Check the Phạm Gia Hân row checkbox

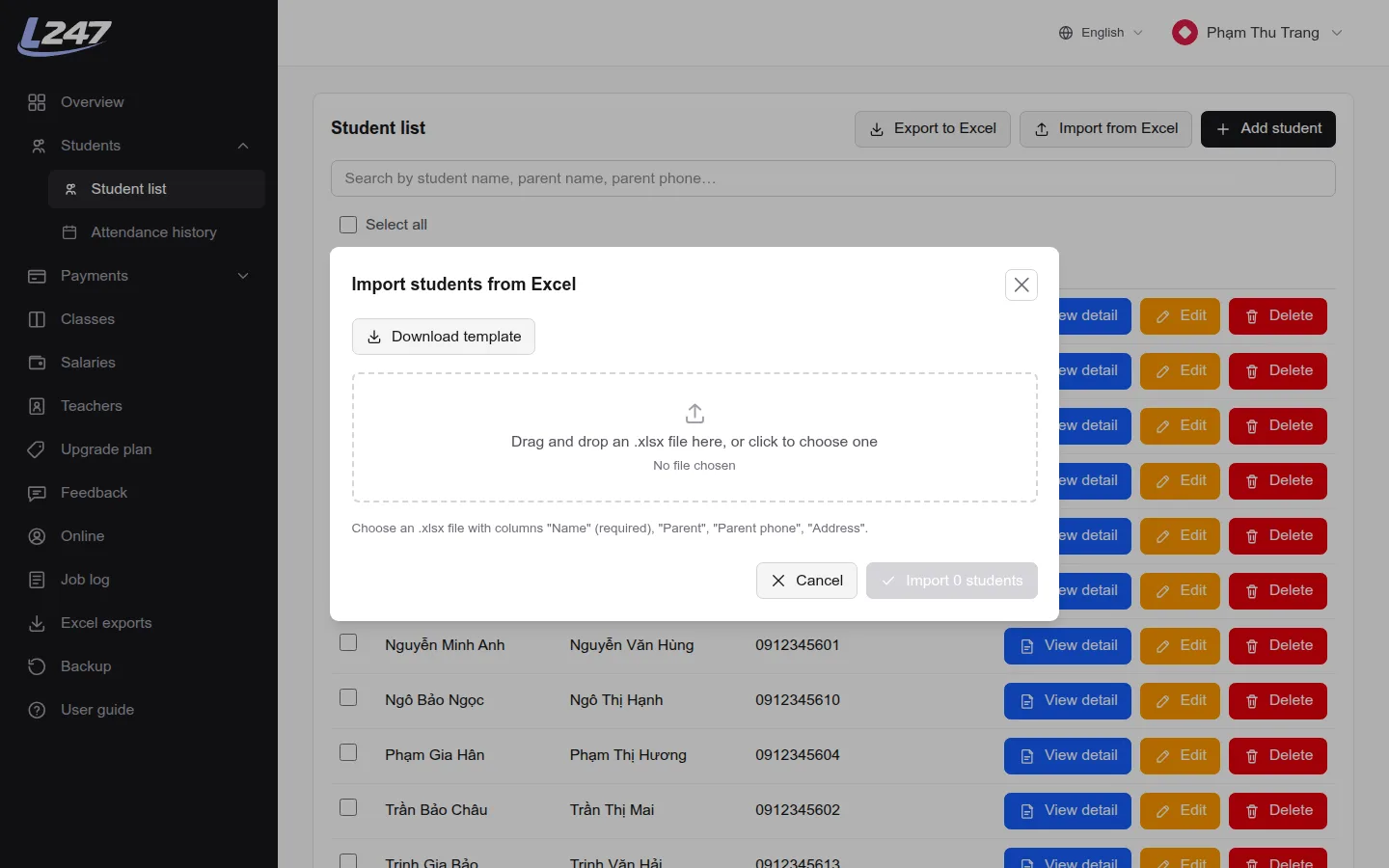[x=348, y=752]
